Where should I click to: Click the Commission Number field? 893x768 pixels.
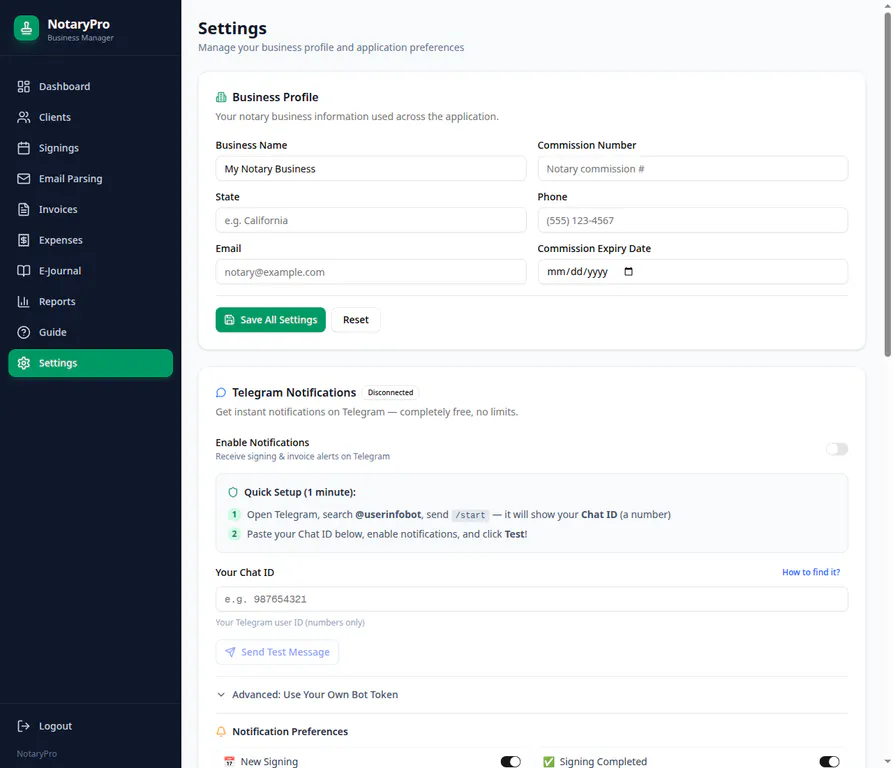tap(693, 169)
